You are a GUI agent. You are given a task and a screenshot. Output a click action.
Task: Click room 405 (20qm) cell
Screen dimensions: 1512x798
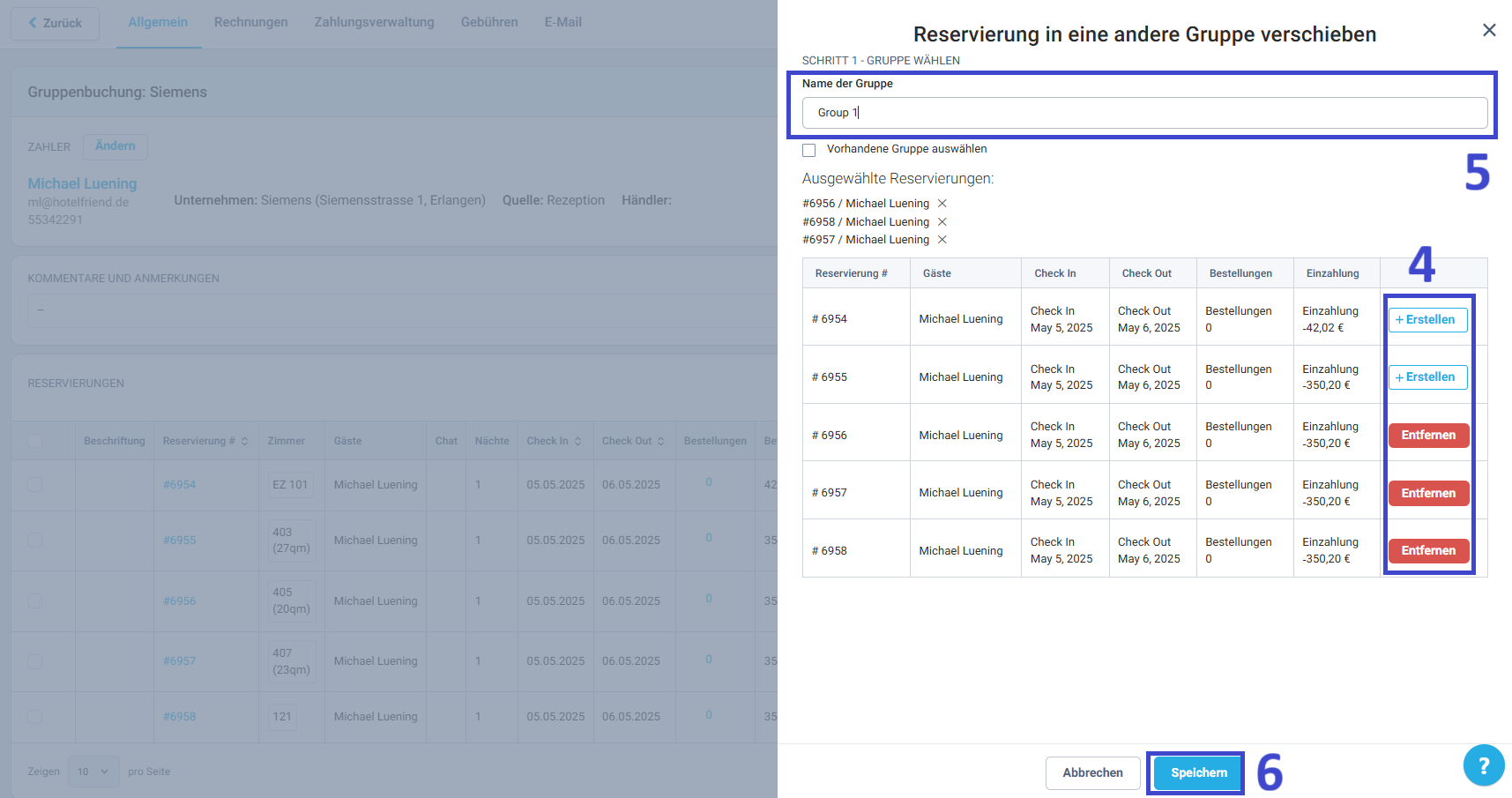[291, 600]
